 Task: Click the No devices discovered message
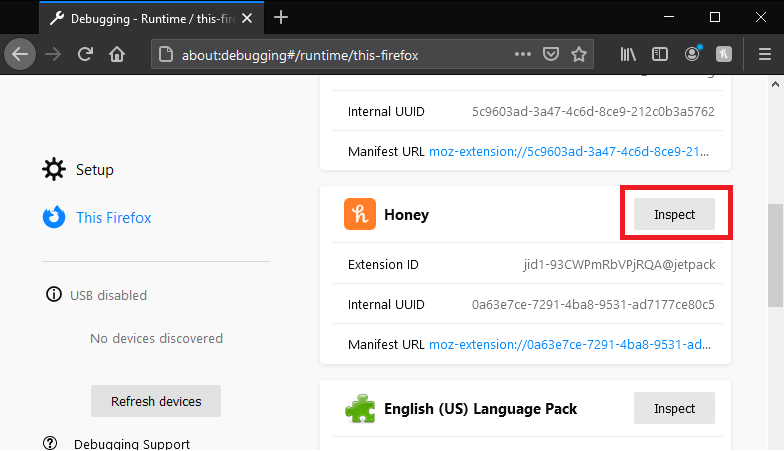coord(156,338)
